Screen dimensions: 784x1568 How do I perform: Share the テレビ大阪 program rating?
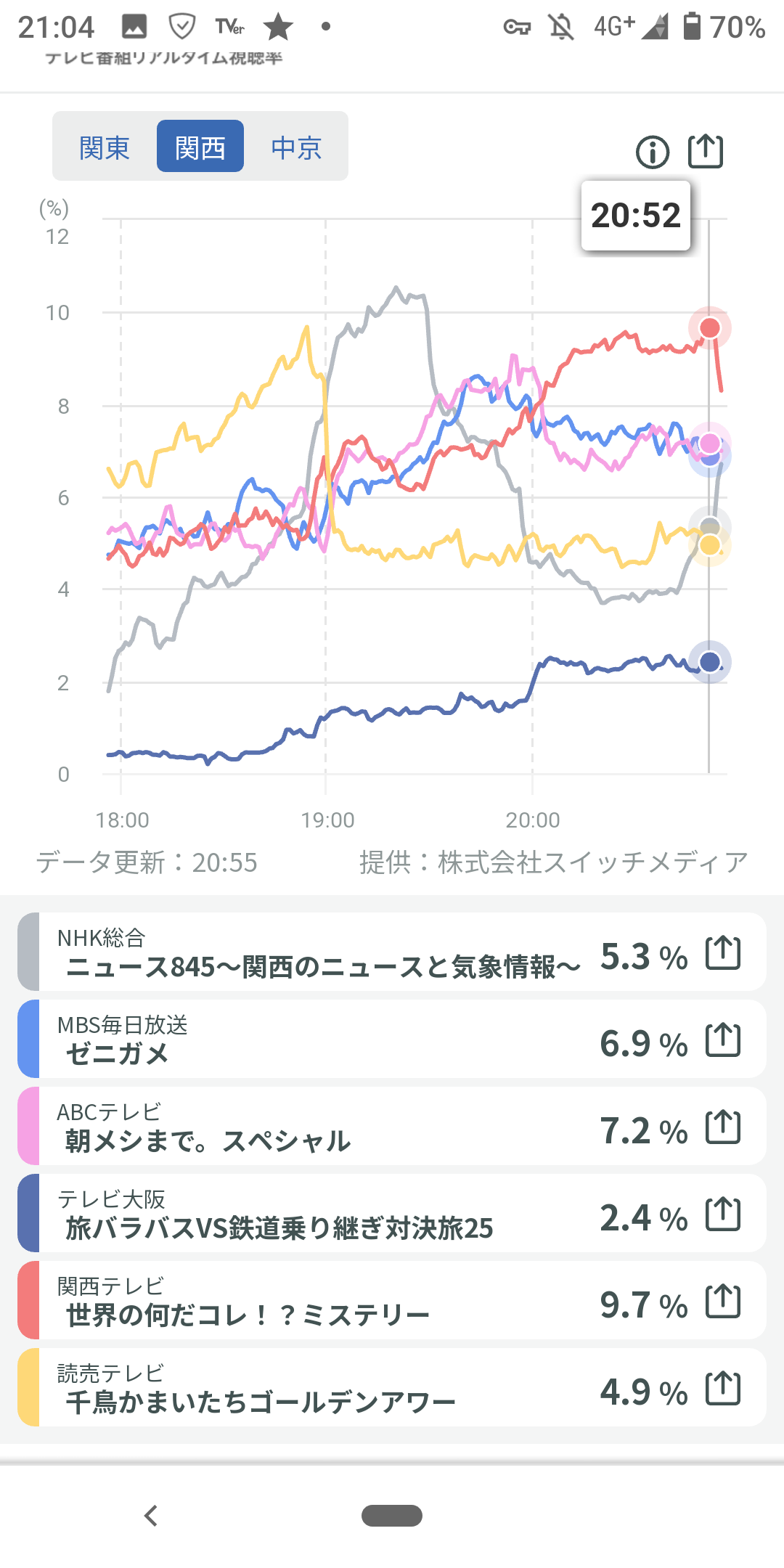pyautogui.click(x=723, y=1214)
